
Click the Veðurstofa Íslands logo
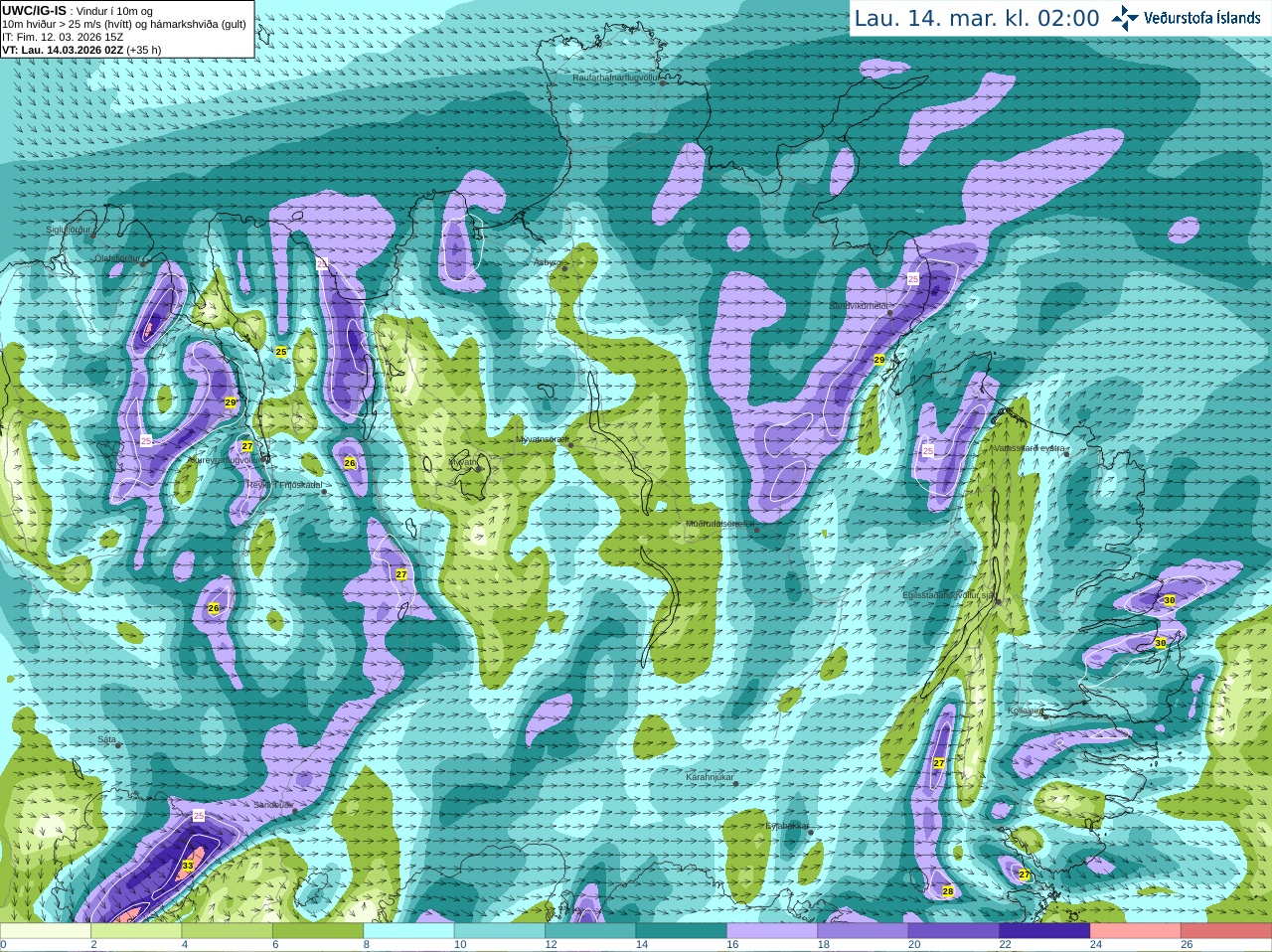[1186, 18]
